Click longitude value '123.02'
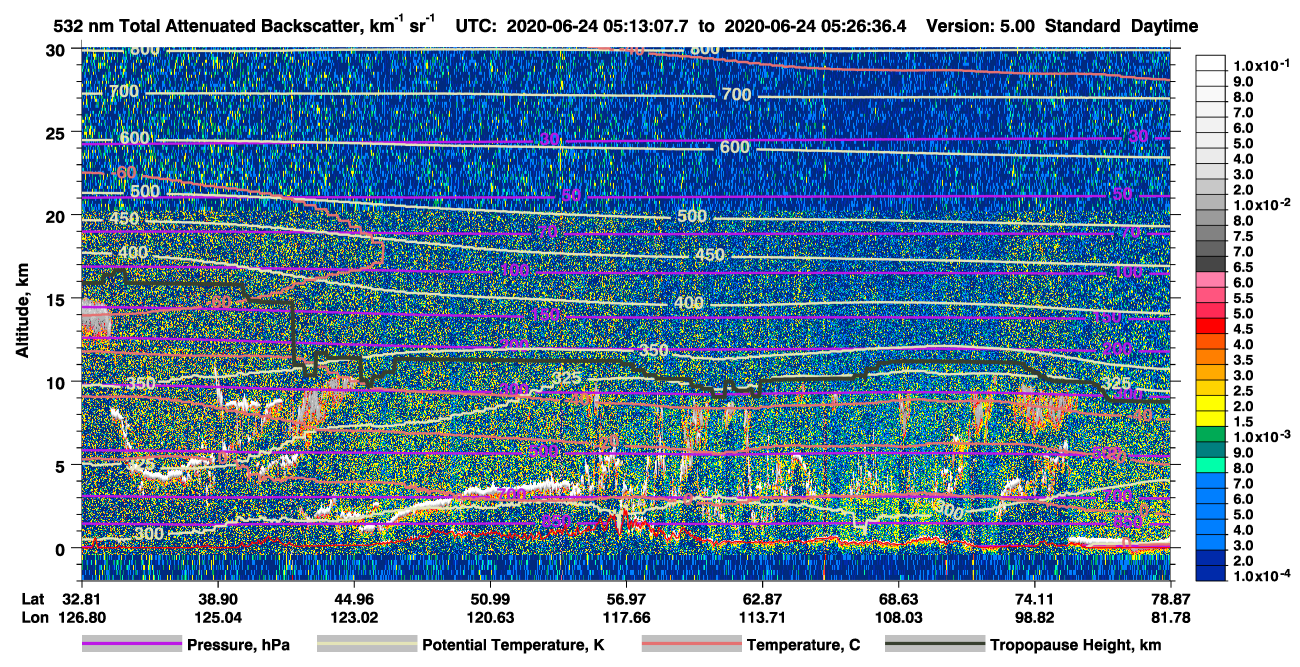 point(354,617)
